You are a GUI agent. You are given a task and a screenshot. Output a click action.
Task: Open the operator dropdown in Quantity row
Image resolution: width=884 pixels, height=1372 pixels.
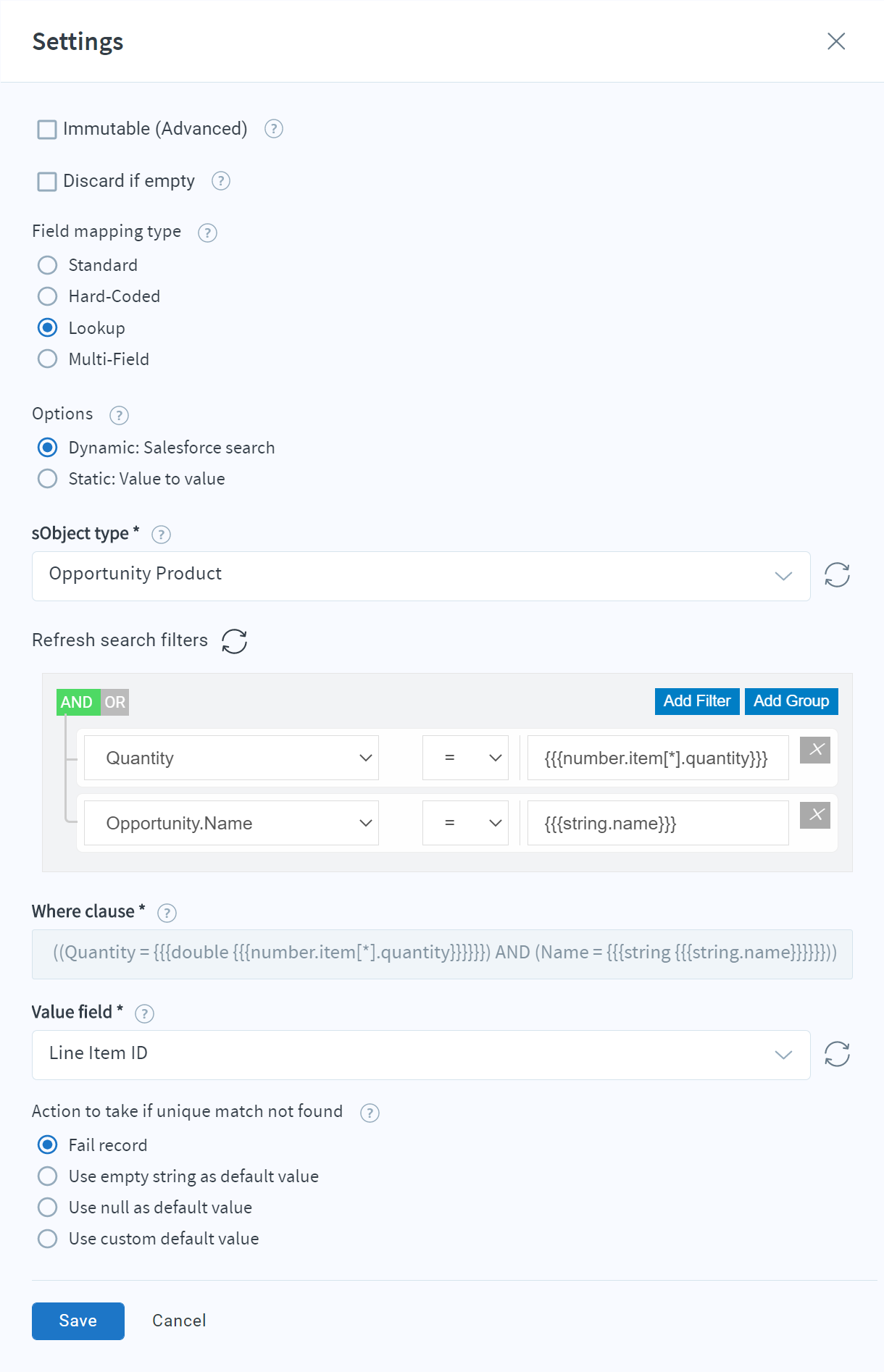pos(465,758)
